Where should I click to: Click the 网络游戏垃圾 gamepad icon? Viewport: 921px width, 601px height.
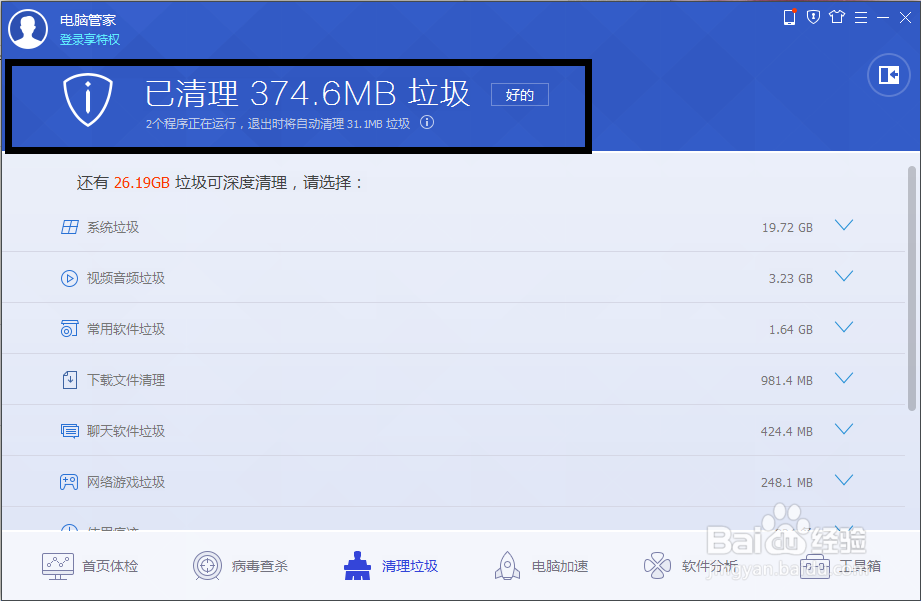pos(69,482)
